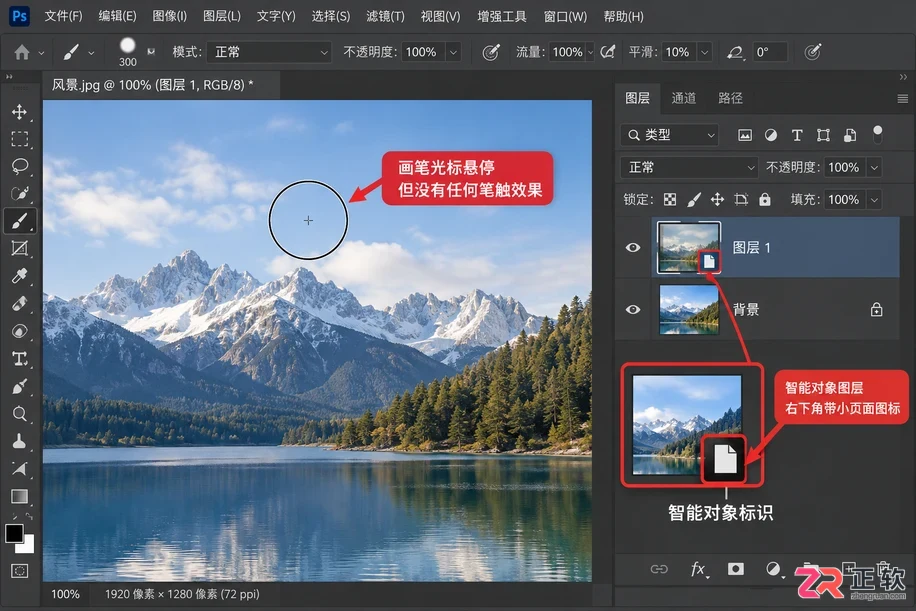Image resolution: width=916 pixels, height=611 pixels.
Task: Open layer 不透明度 dropdown arrow in Layers panel
Action: point(875,168)
